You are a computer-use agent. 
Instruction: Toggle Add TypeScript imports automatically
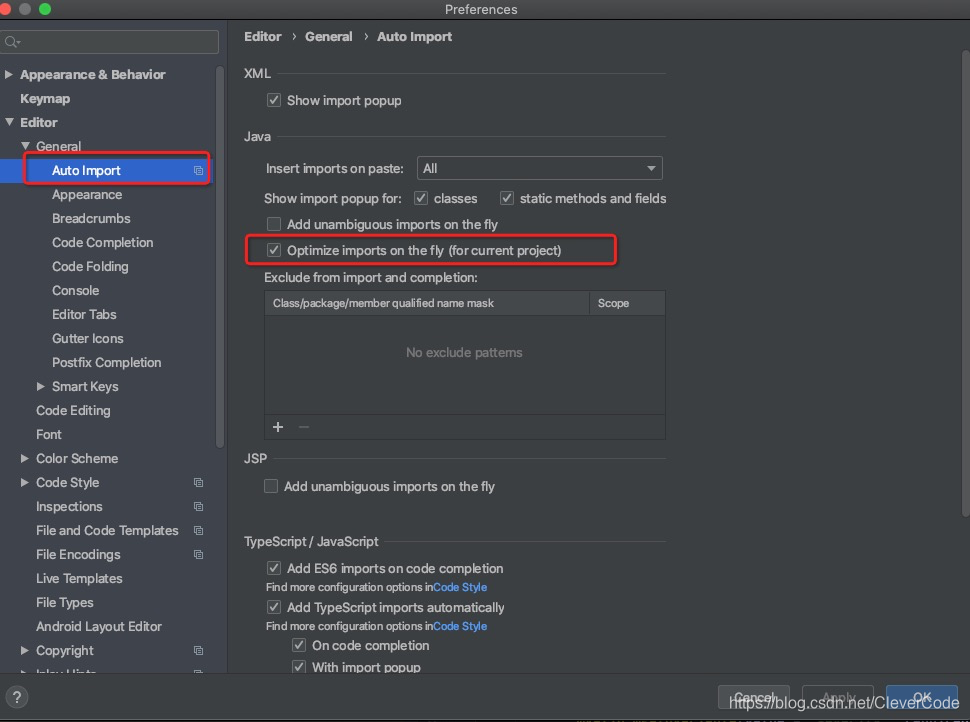[x=273, y=607]
